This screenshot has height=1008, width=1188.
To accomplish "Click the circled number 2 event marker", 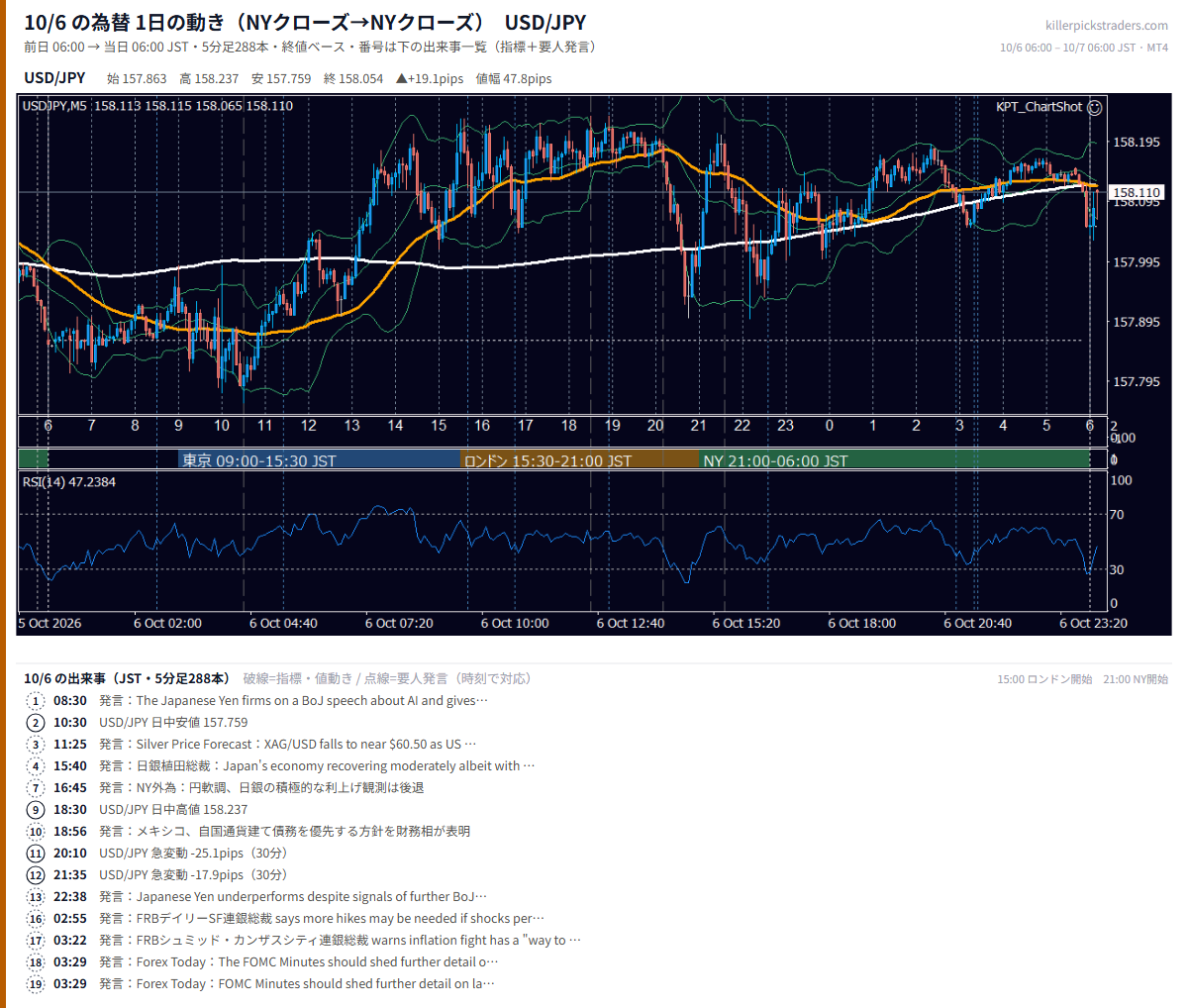I will [36, 723].
